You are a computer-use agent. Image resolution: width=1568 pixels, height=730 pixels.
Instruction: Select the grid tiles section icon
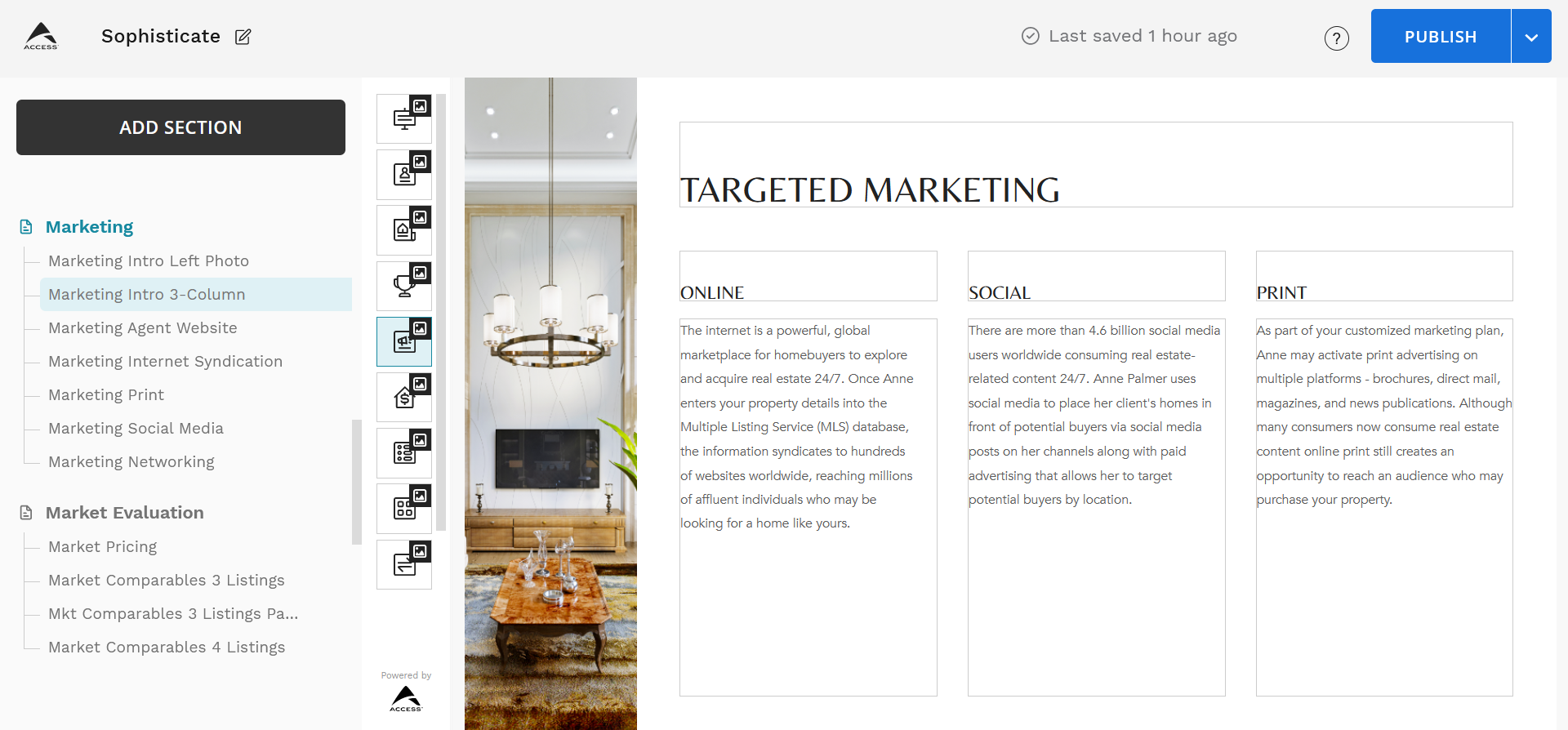404,509
